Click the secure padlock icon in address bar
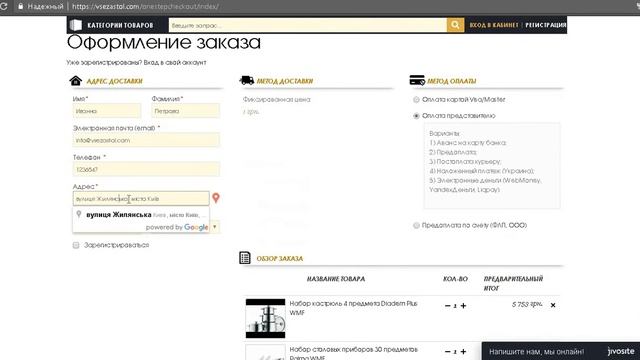 (20, 7)
